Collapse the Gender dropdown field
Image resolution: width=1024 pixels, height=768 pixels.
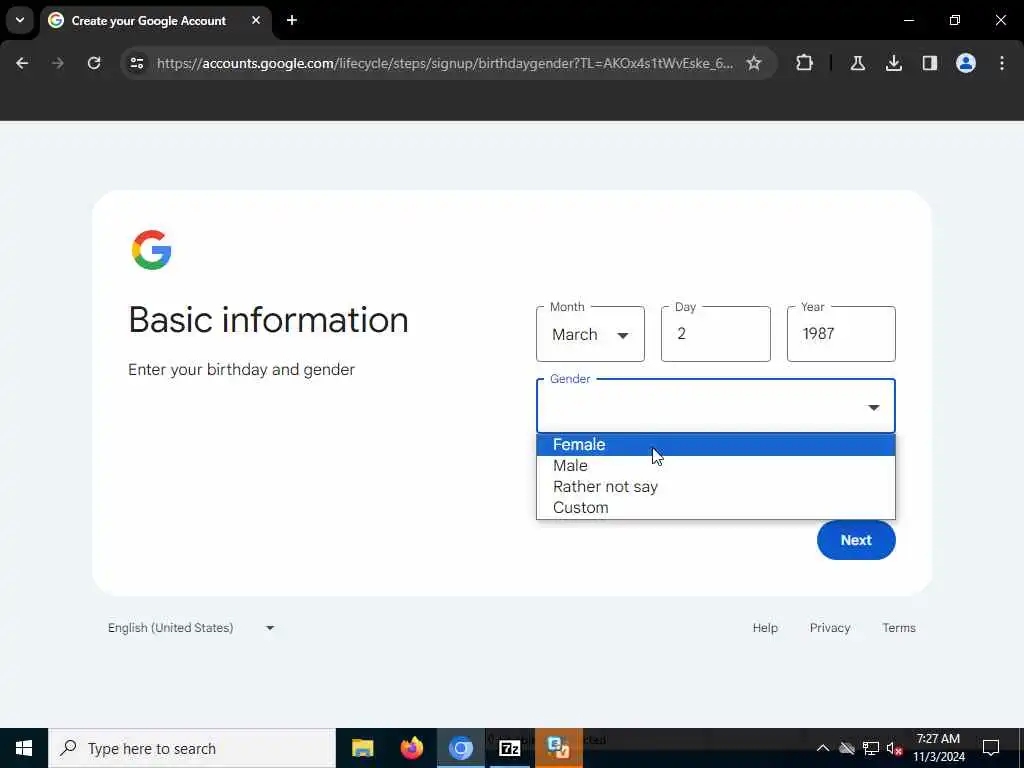click(716, 406)
